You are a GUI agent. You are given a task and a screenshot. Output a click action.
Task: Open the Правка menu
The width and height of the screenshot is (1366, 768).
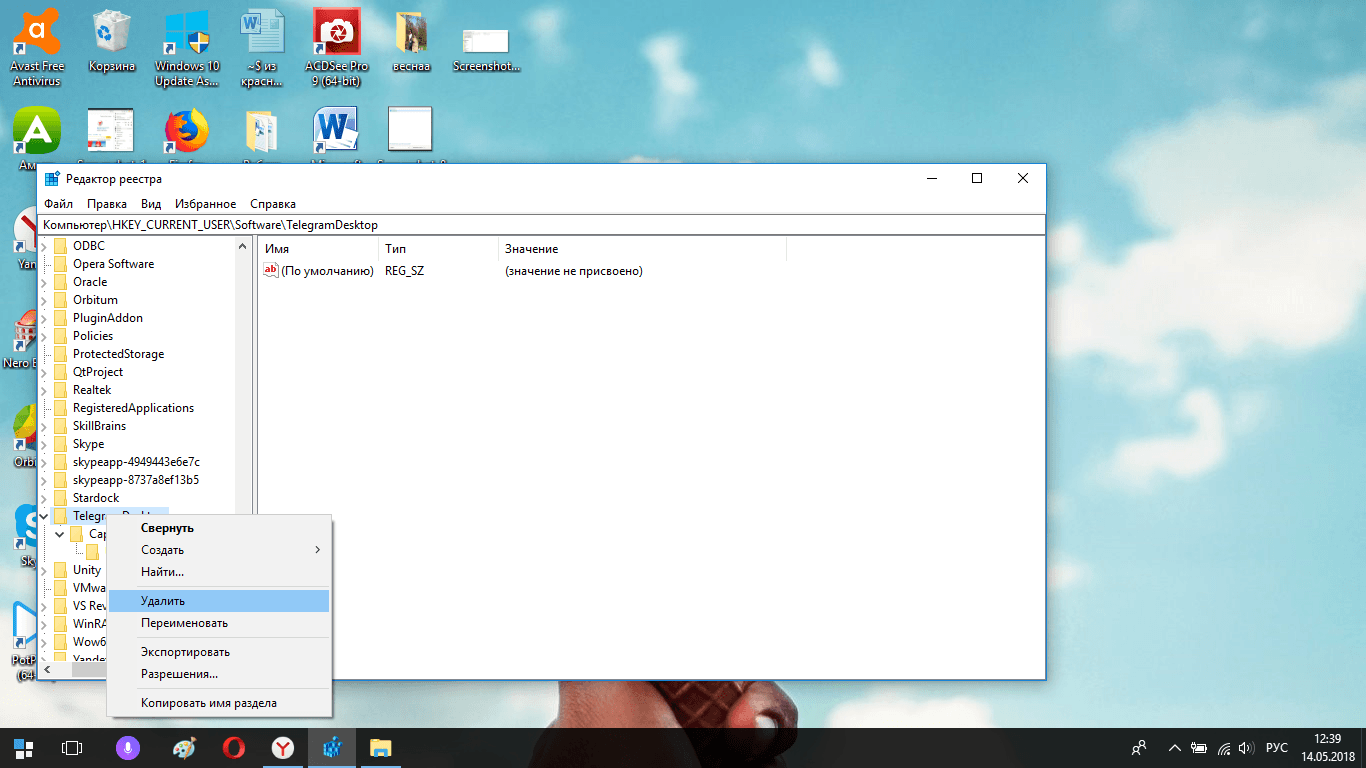pos(106,204)
